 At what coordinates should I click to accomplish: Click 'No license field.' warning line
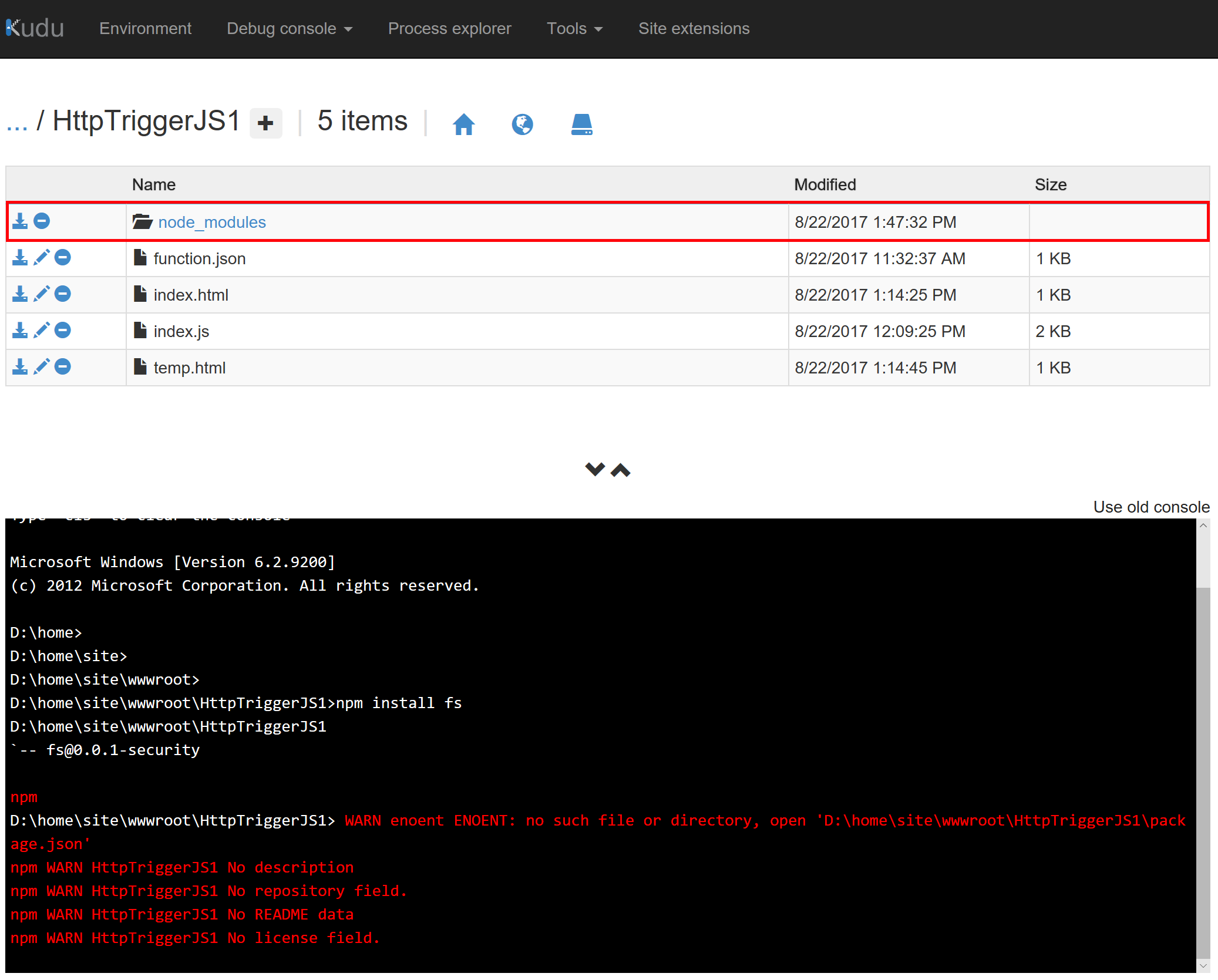pos(195,938)
